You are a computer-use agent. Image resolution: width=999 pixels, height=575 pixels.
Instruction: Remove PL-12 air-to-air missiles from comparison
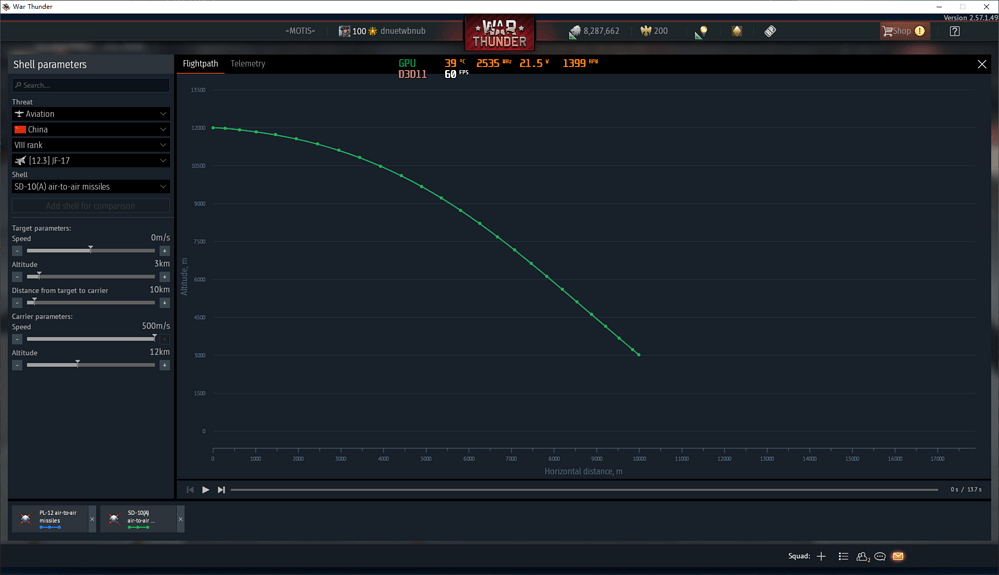[92, 519]
